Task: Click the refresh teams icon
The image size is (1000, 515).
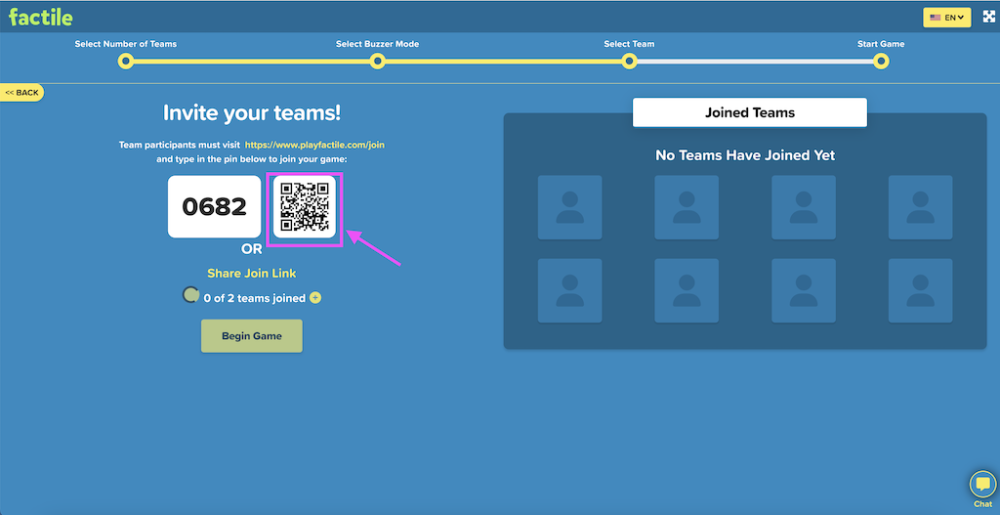Action: tap(190, 295)
